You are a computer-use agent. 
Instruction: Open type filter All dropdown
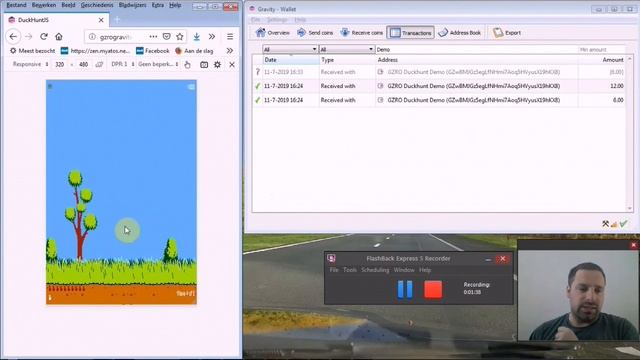coord(347,49)
